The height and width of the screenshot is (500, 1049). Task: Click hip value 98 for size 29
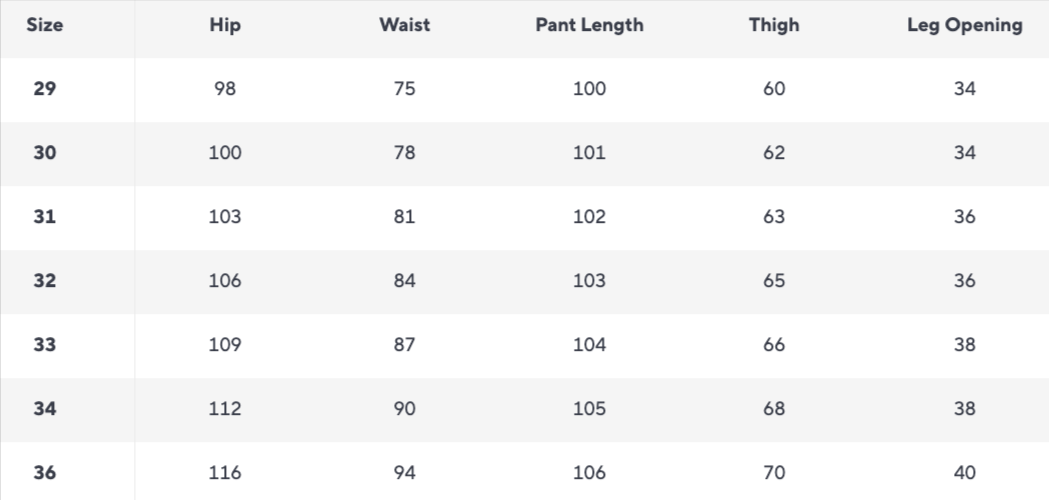(227, 89)
